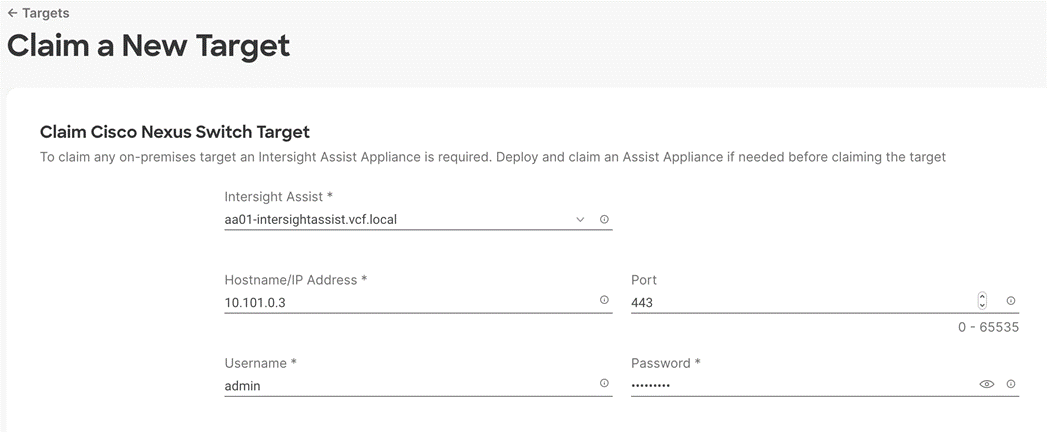Click the 'Claim a New Target' title
This screenshot has width=1047, height=432.
coord(148,45)
